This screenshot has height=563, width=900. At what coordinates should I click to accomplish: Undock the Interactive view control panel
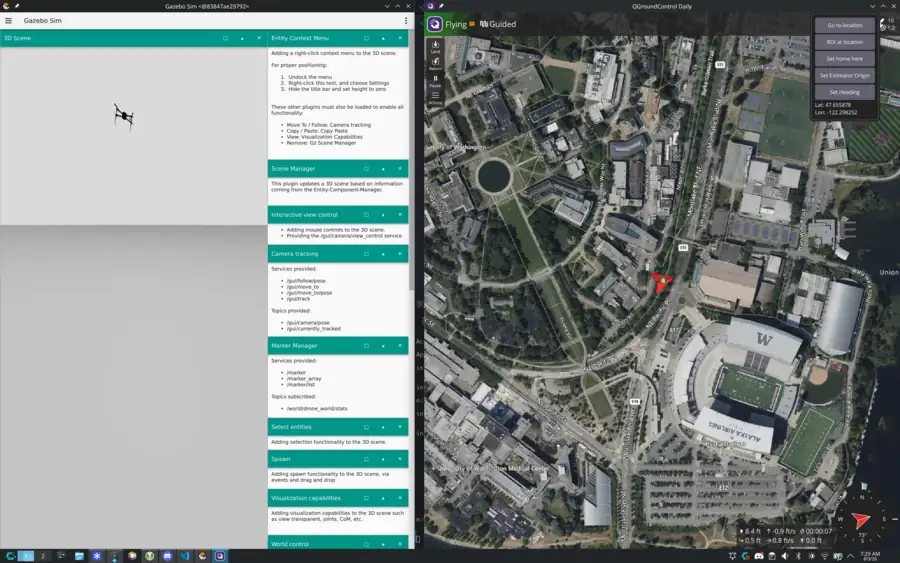(x=366, y=215)
